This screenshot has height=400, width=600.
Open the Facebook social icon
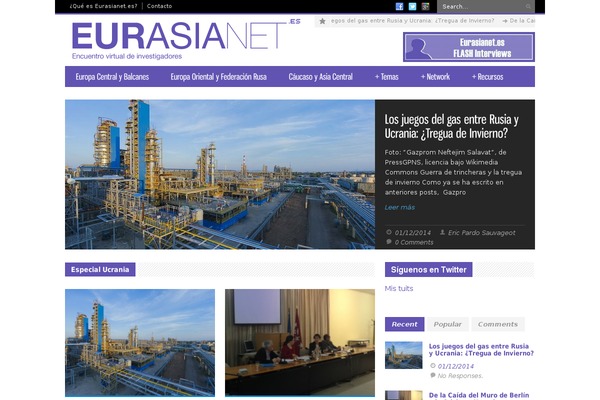tap(399, 6)
